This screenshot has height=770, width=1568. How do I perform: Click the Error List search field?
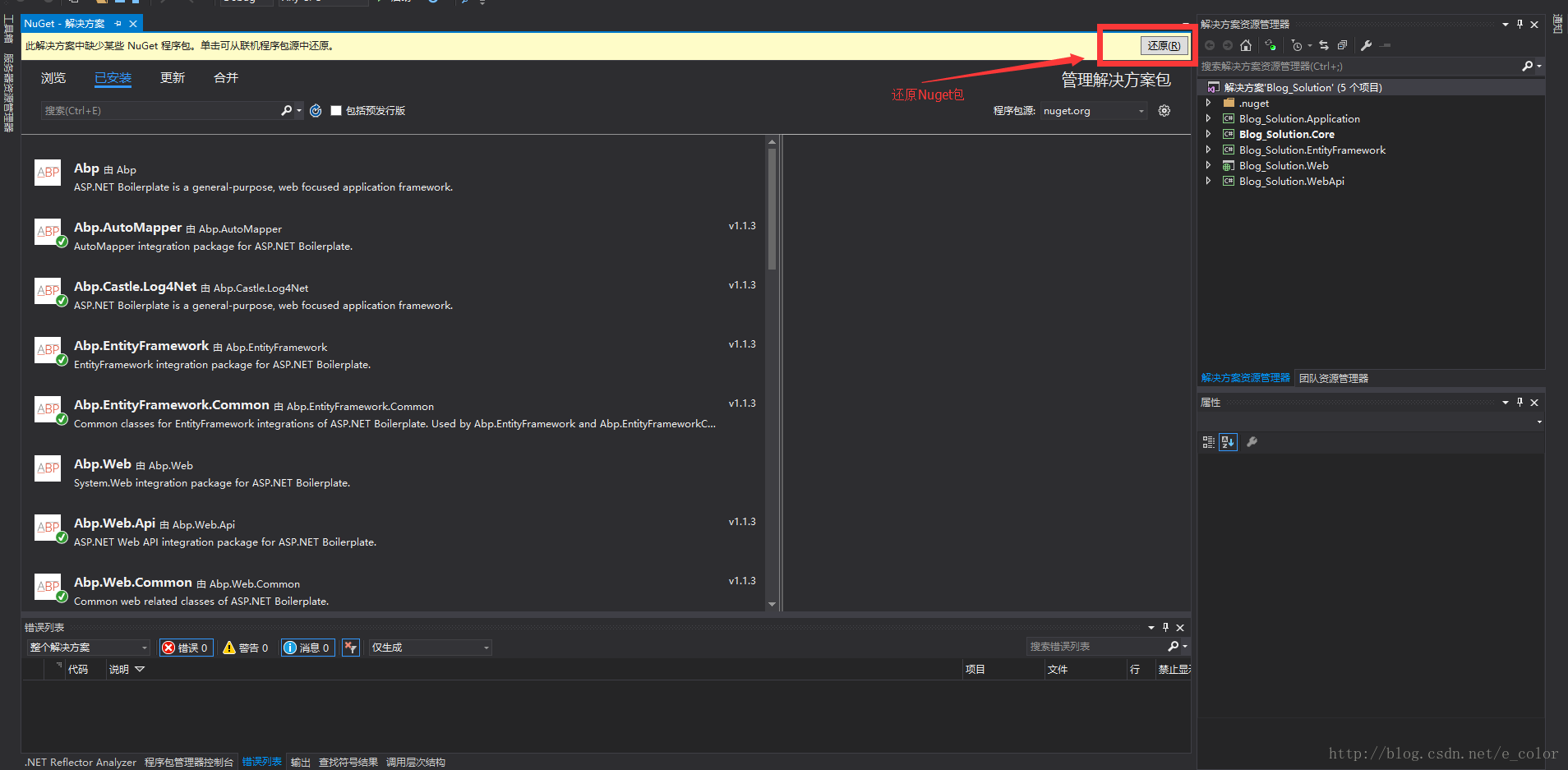click(1095, 647)
